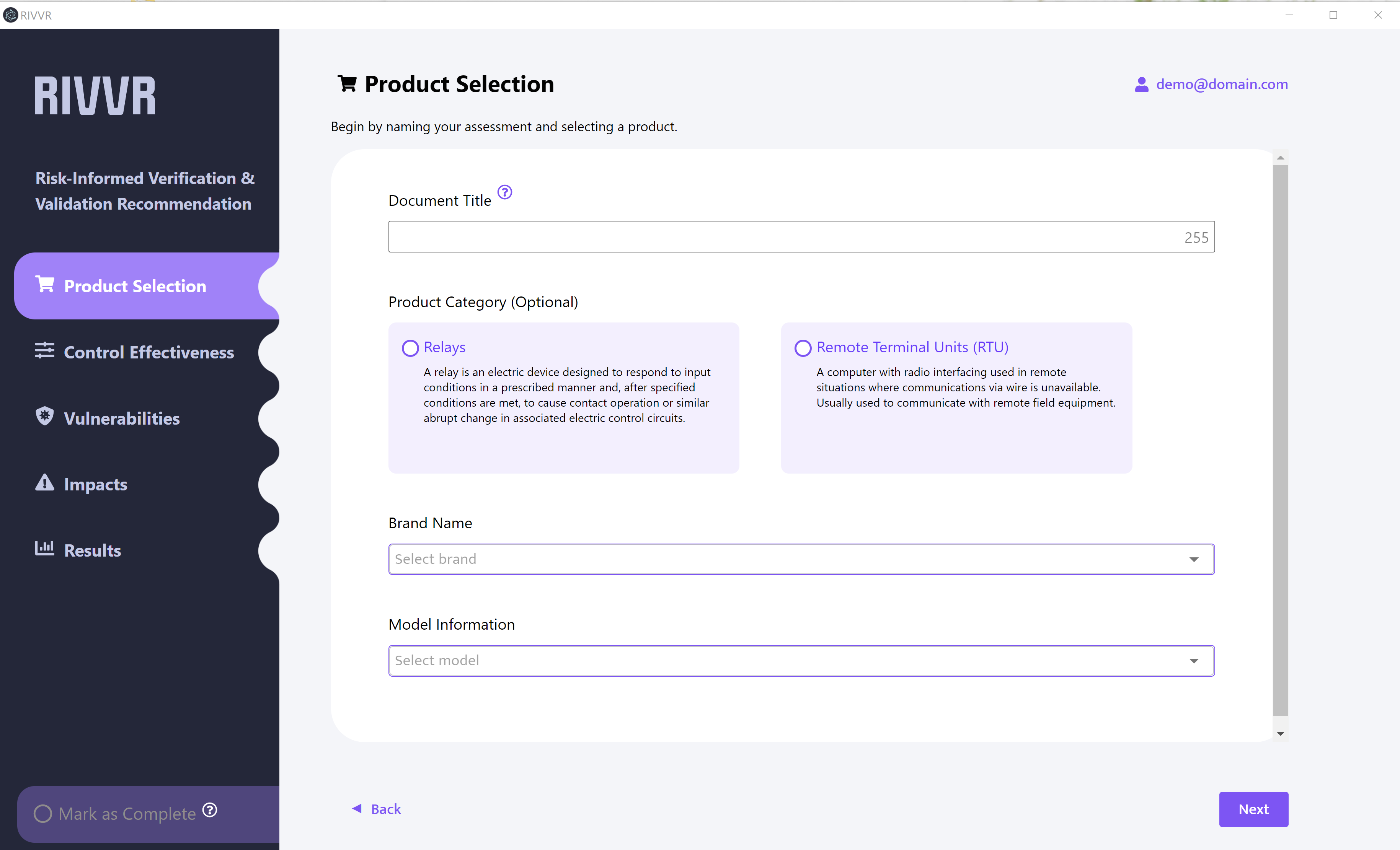Minimize the RIVVR window
Screen dimensions: 1400x850
click(x=1289, y=15)
